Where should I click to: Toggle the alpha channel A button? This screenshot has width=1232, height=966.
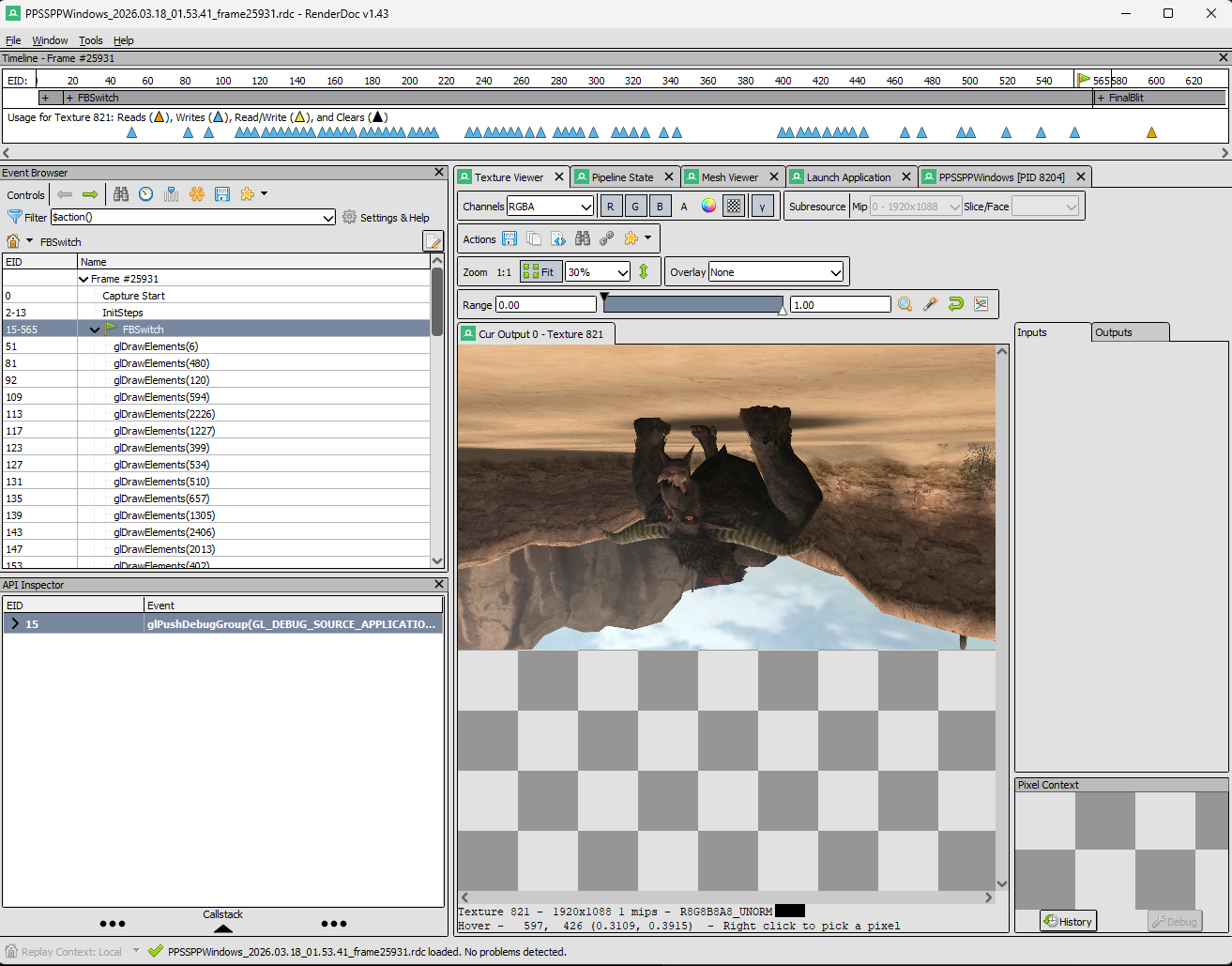click(684, 207)
